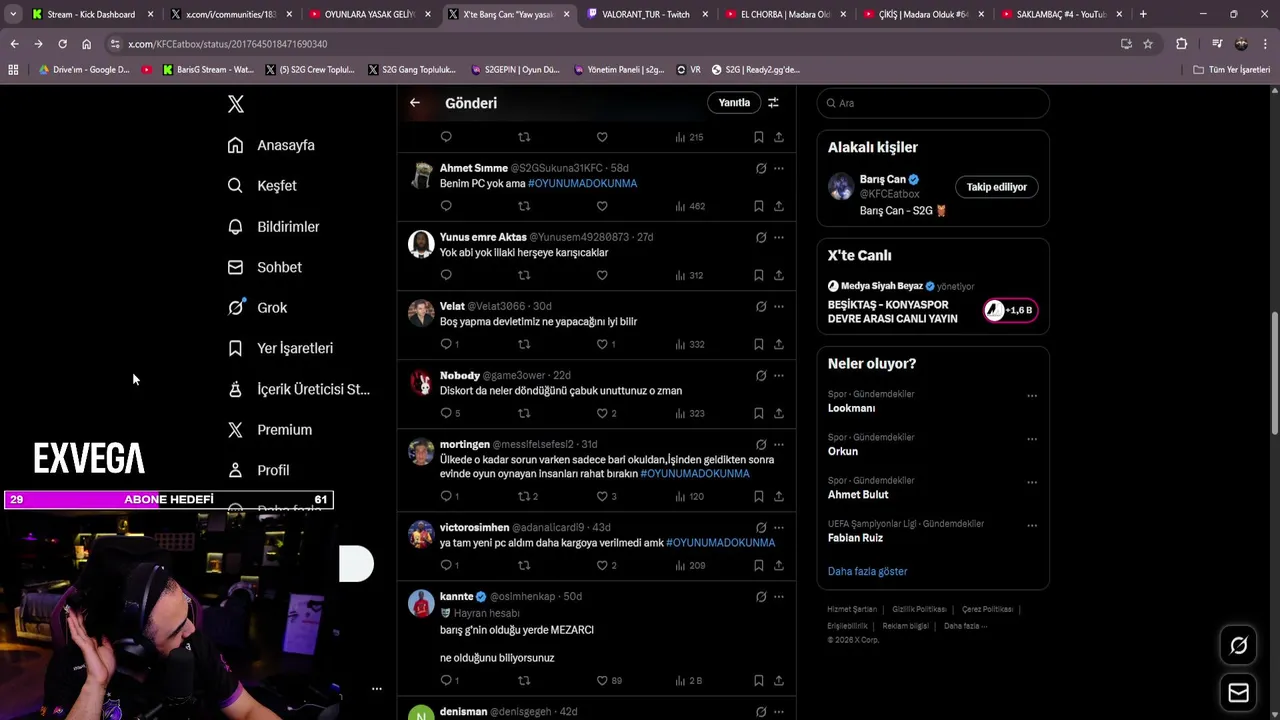Like victorosimhen's reply

(x=602, y=565)
